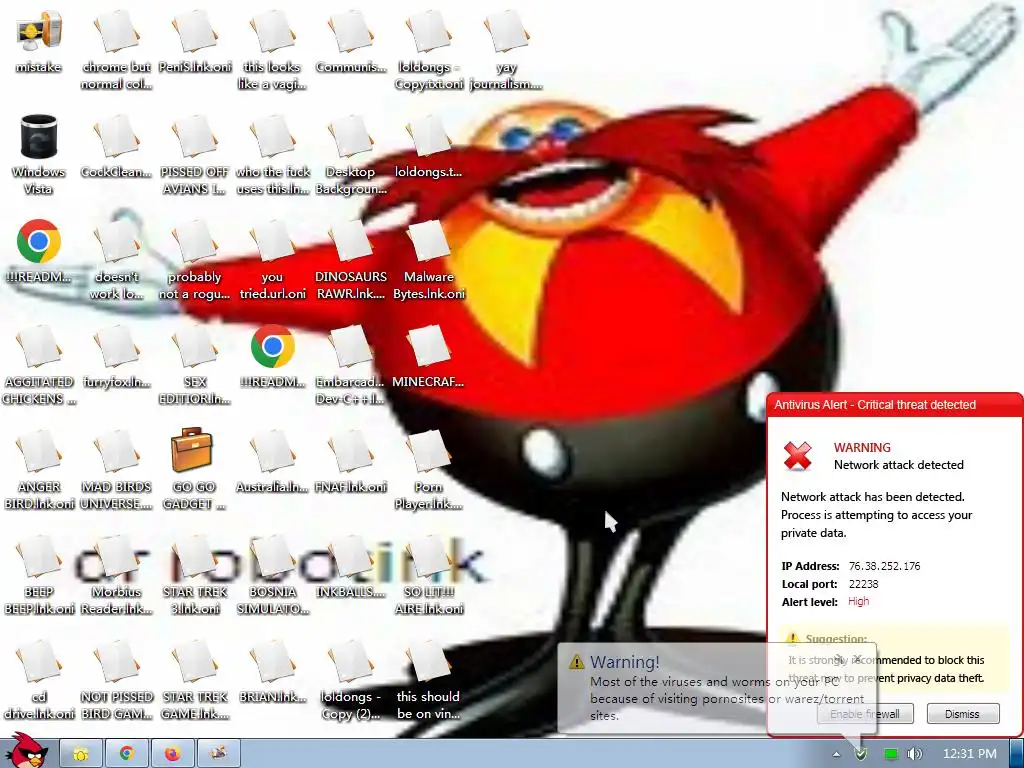Select 'MAD BIRDS UNIVERSE...' desktop file
1024x768 pixels.
pos(117,470)
